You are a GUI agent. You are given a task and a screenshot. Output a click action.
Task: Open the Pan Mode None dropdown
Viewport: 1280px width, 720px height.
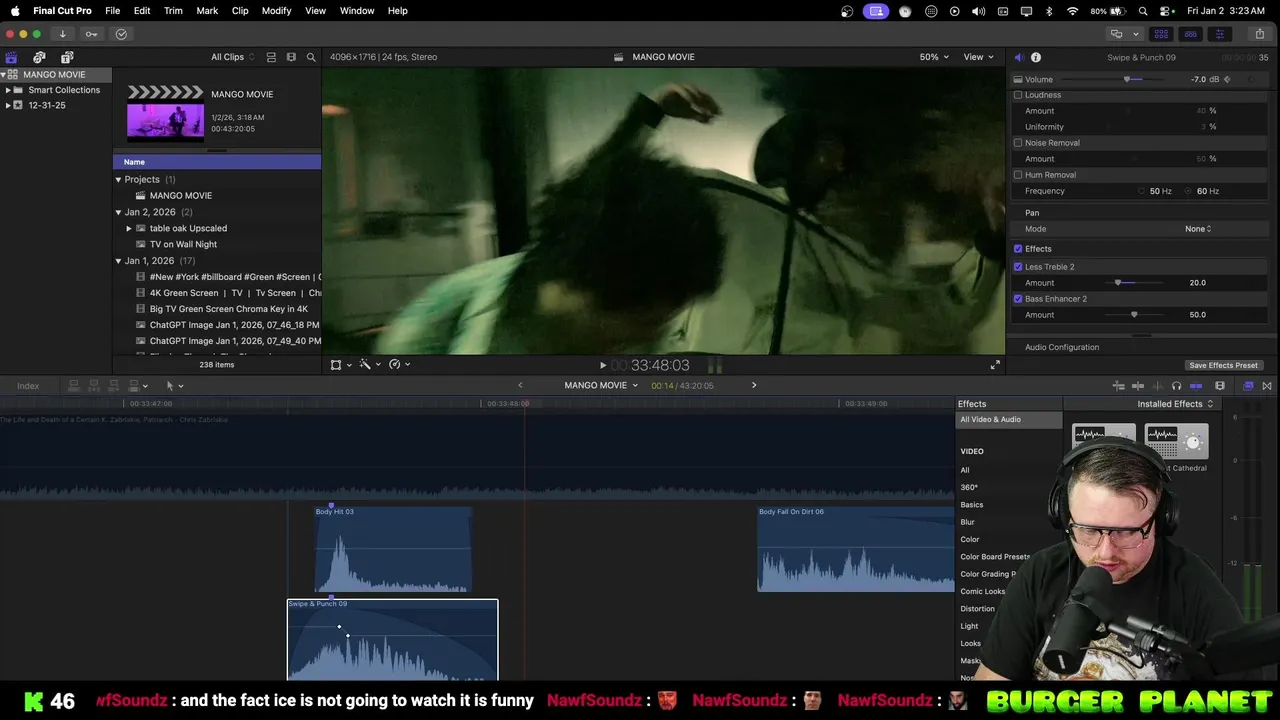[1198, 229]
